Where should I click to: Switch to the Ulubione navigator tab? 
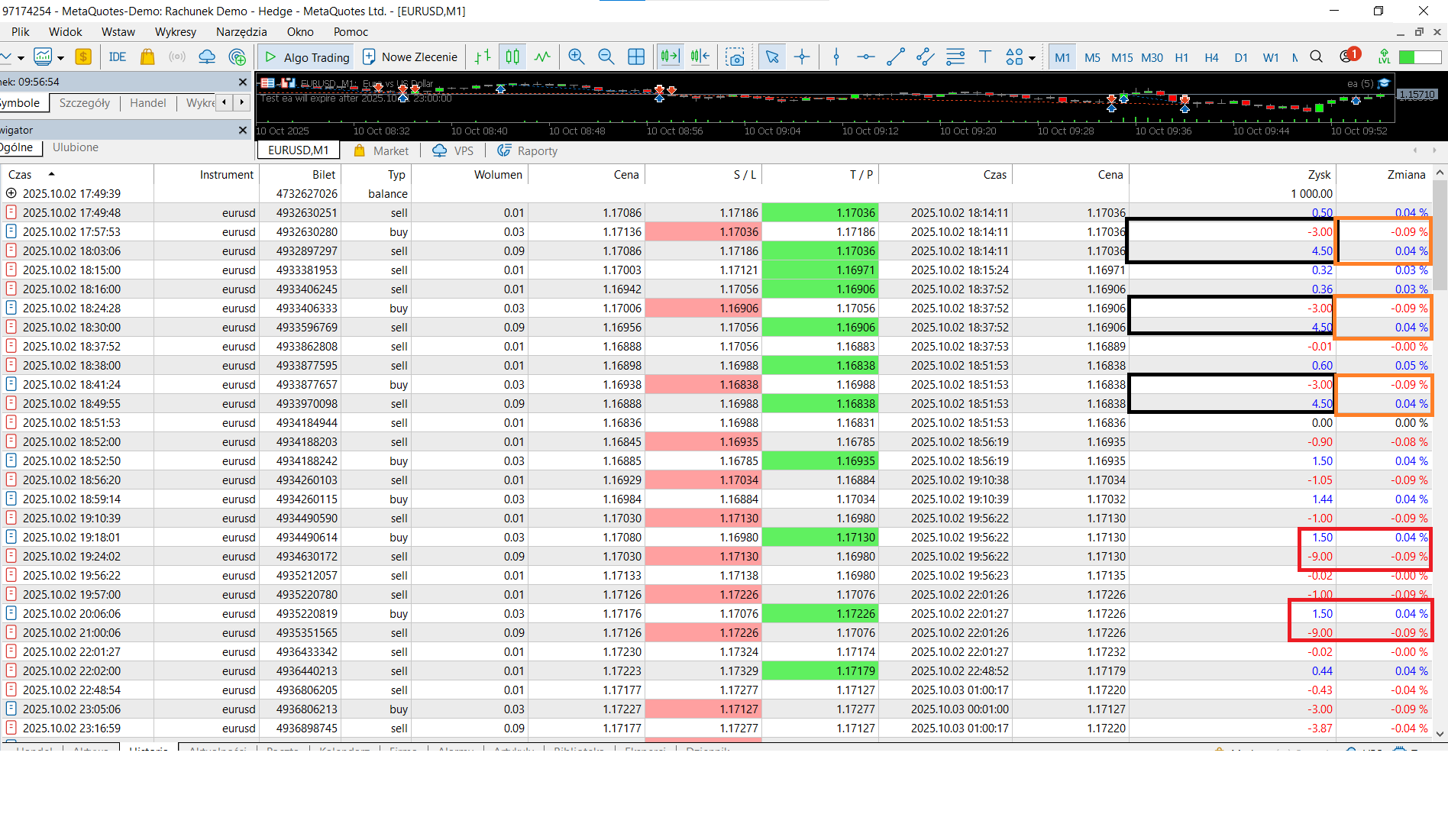point(76,147)
